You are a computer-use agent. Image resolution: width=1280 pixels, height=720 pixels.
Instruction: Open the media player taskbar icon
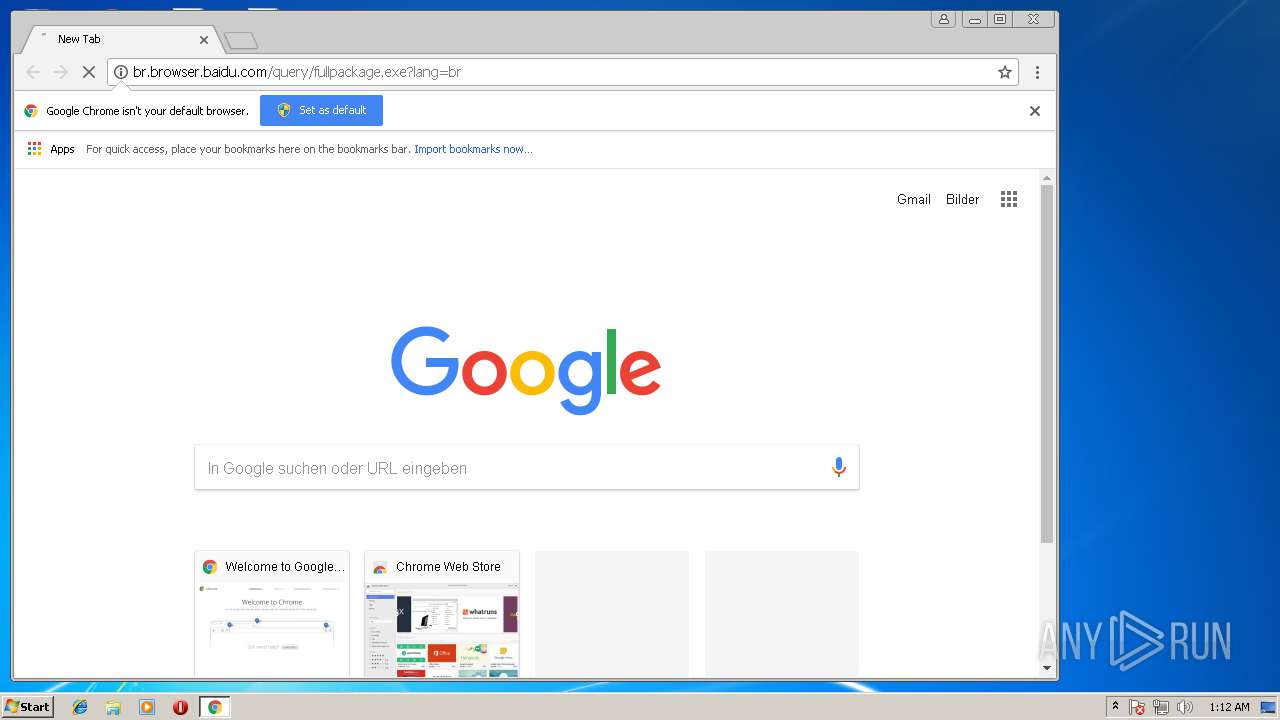coord(147,707)
